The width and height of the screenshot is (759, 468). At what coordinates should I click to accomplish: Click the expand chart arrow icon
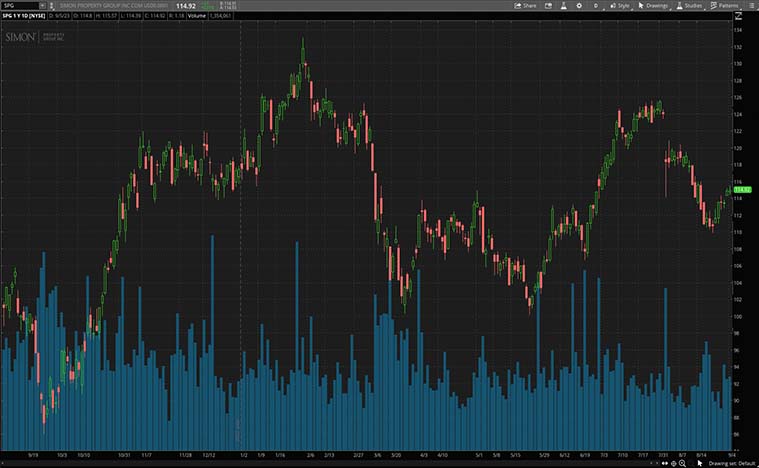739,15
